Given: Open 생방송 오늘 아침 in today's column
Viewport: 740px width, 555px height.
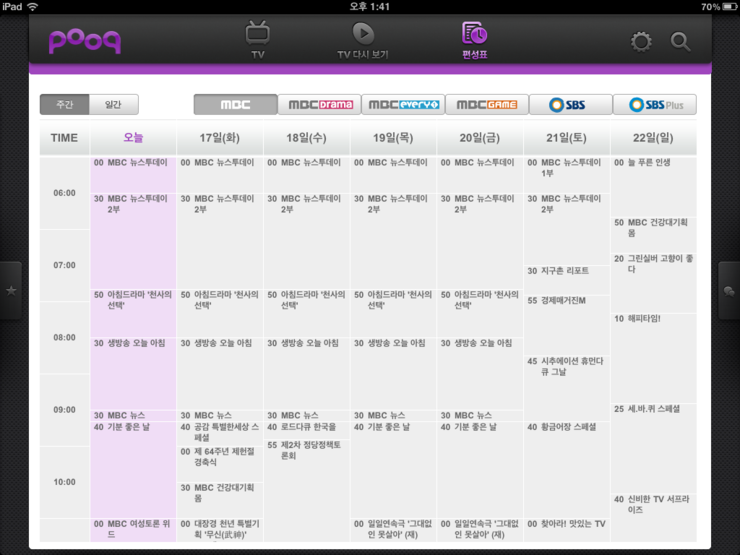Looking at the screenshot, I should click(x=130, y=343).
